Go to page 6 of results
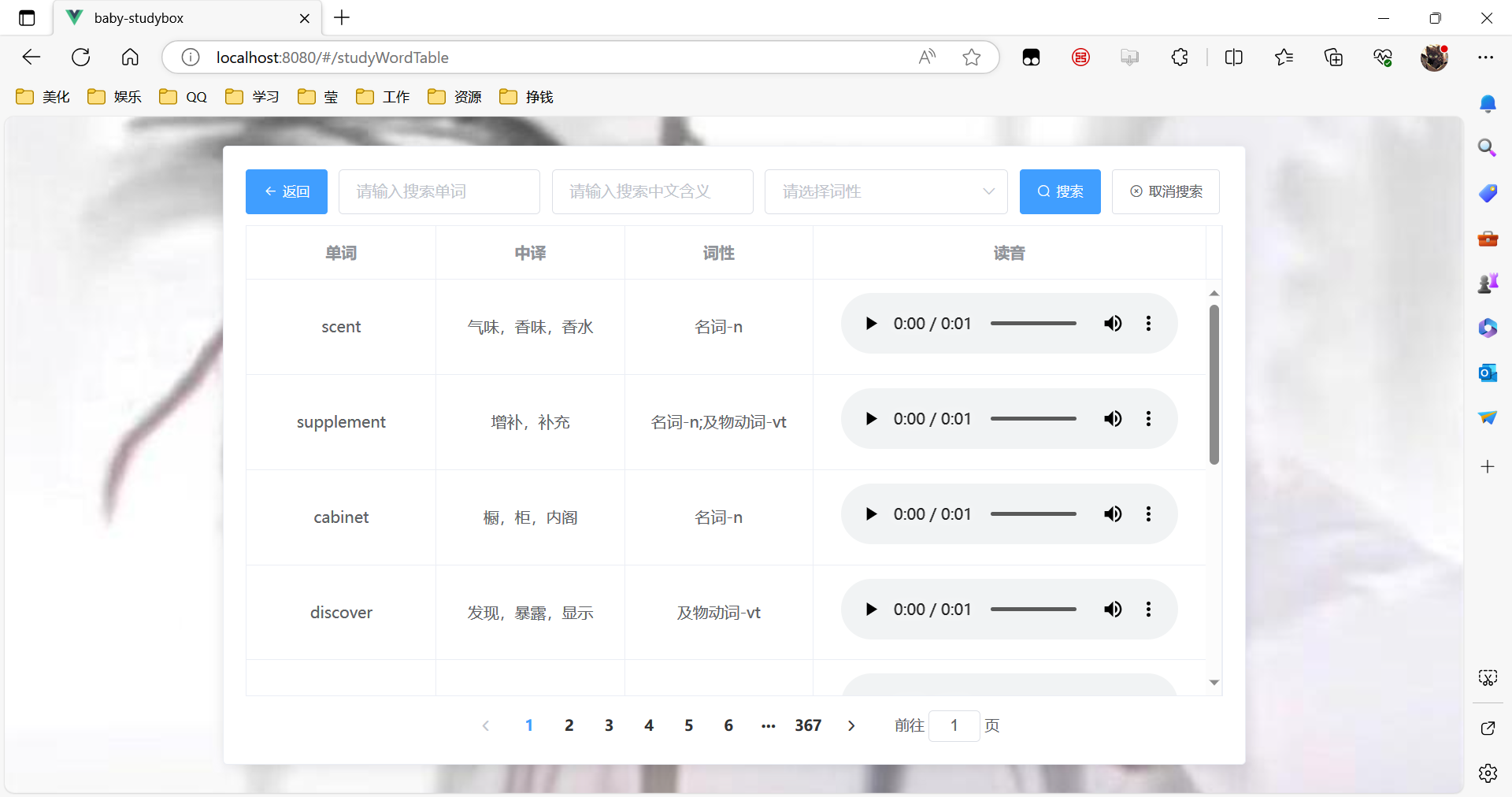 click(728, 725)
